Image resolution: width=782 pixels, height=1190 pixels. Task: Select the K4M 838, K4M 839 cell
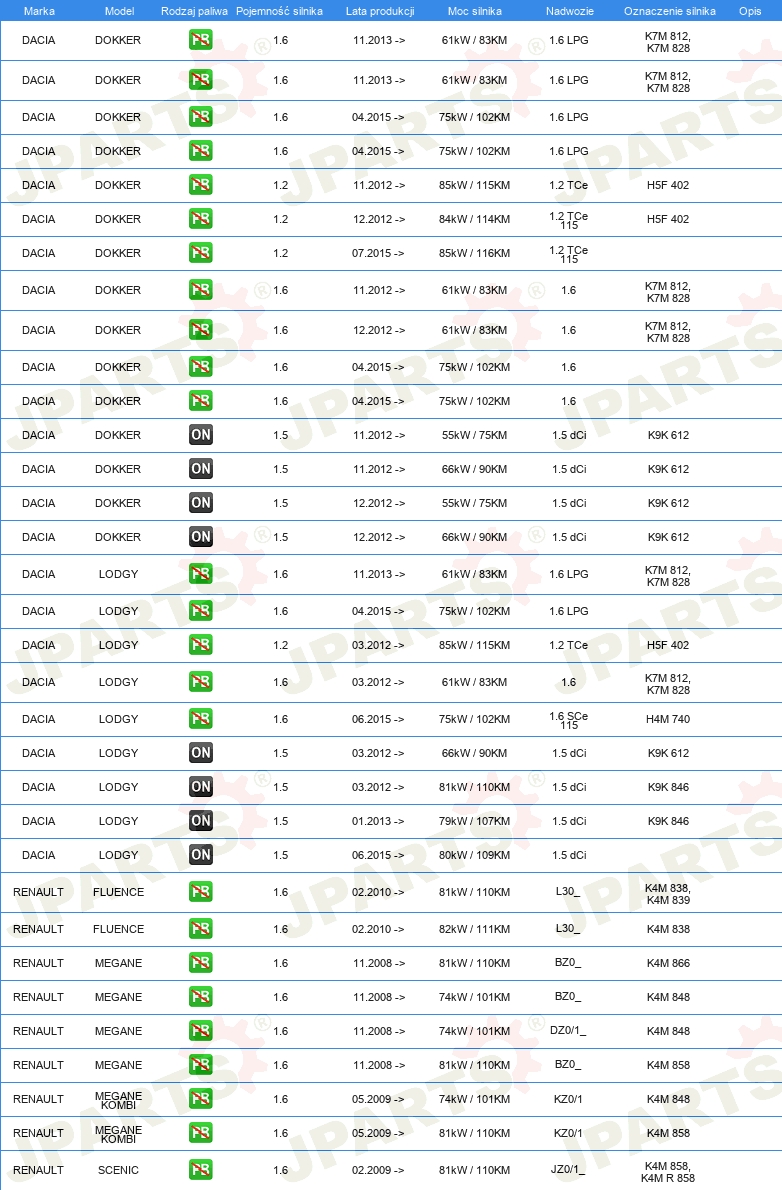[668, 894]
